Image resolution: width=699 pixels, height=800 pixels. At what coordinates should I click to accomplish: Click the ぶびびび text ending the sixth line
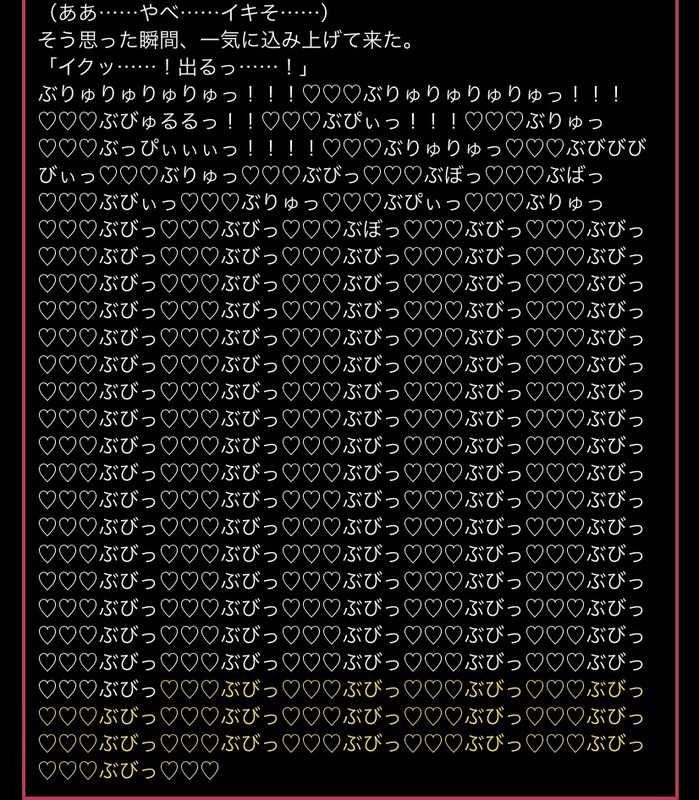coord(607,148)
